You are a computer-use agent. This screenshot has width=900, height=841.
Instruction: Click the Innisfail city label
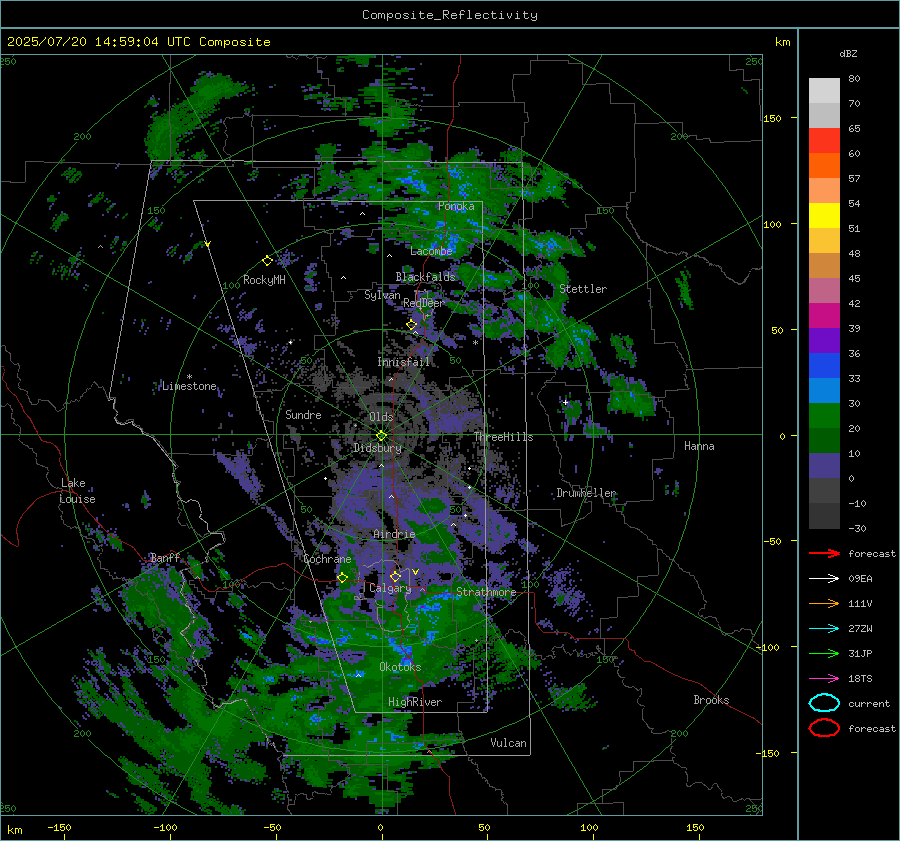pyautogui.click(x=404, y=362)
